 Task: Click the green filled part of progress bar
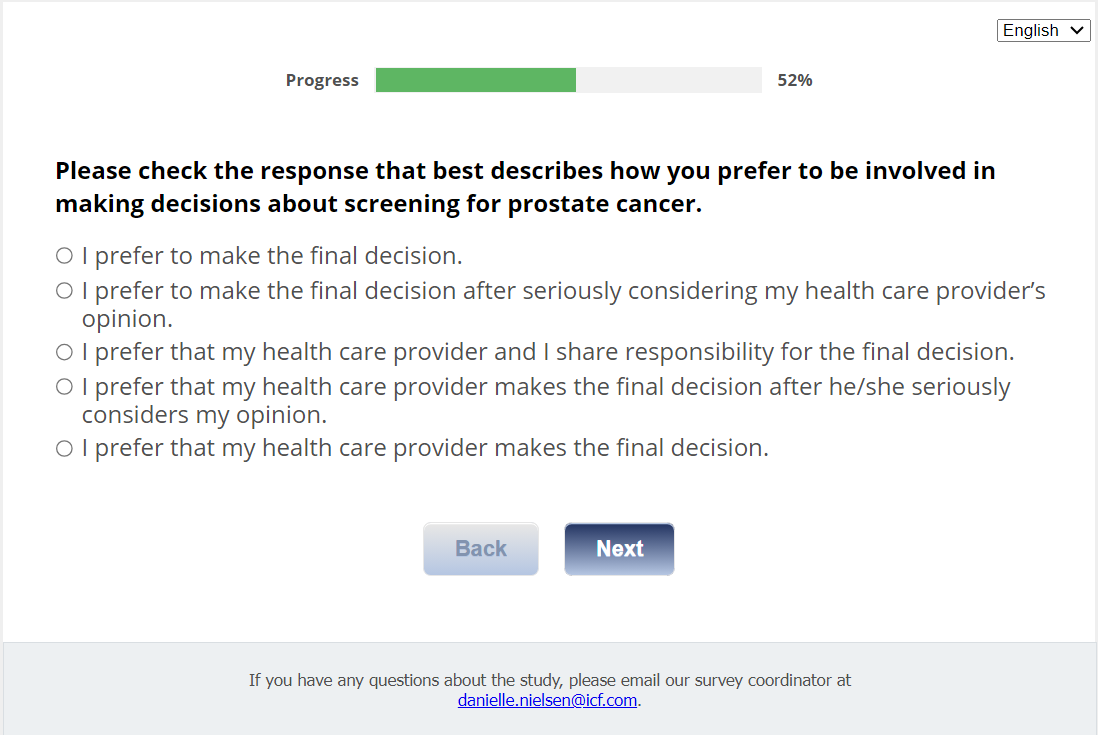tap(476, 80)
